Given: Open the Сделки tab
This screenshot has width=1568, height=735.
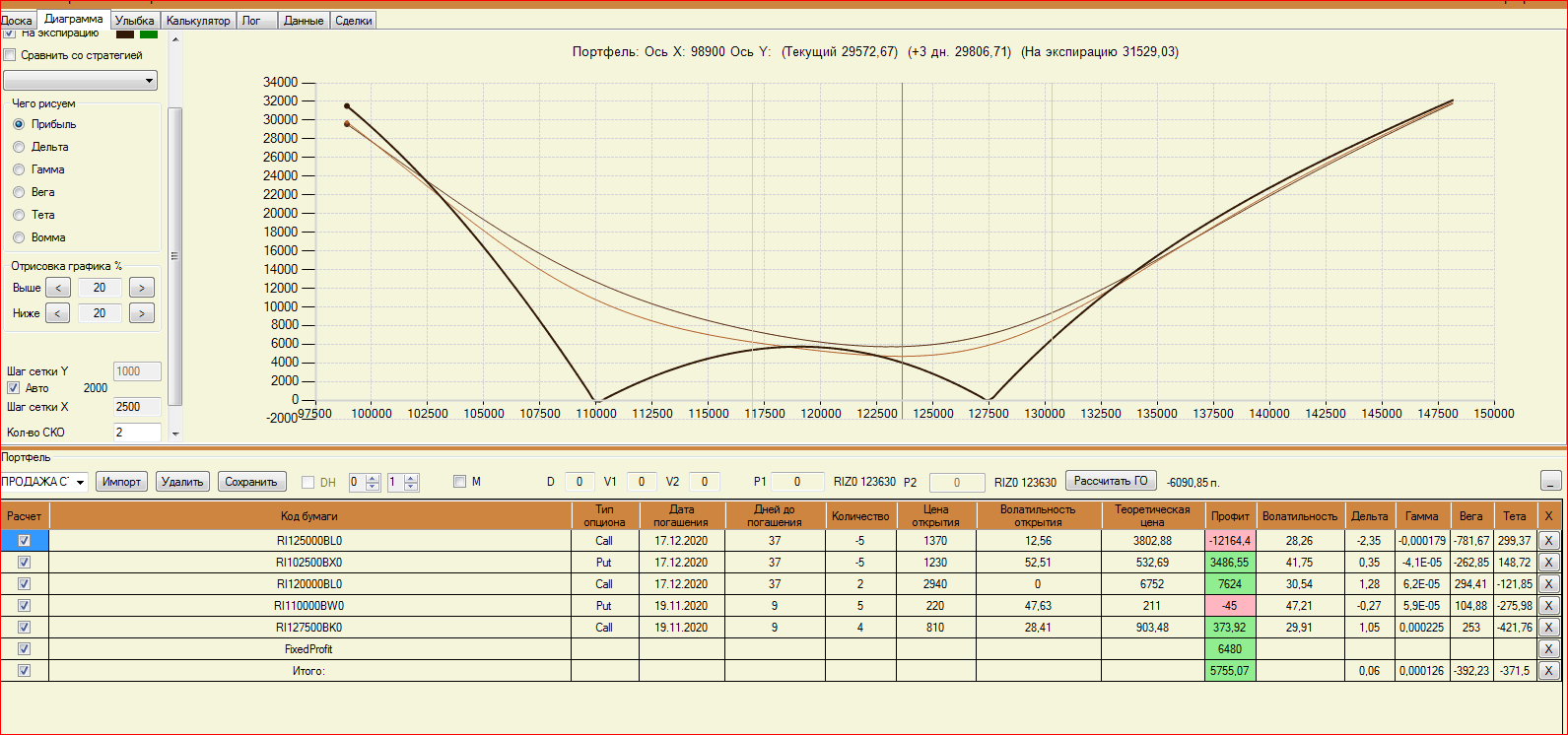Looking at the screenshot, I should [354, 21].
